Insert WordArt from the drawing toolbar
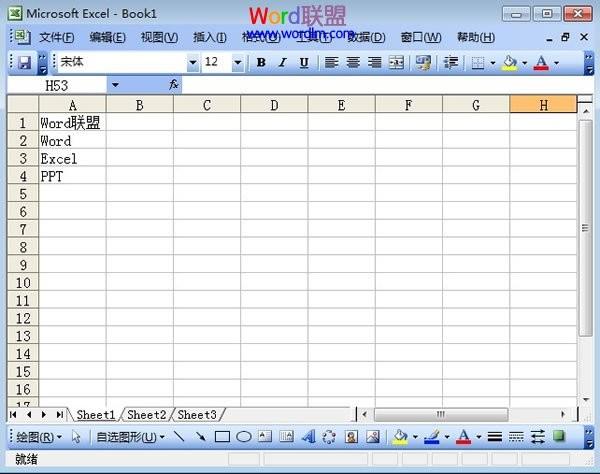This screenshot has width=600, height=474. [308, 437]
